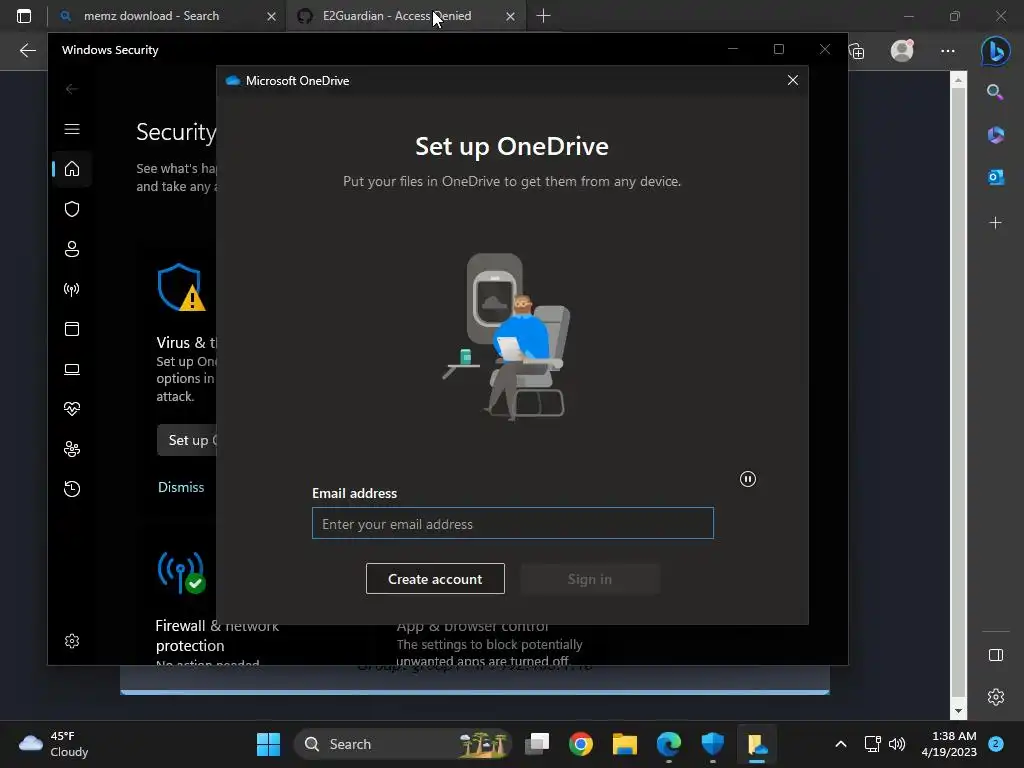Screen dimensions: 1024x768
Task: Switch to E2Guardian - Access Denied tab
Action: (397, 16)
